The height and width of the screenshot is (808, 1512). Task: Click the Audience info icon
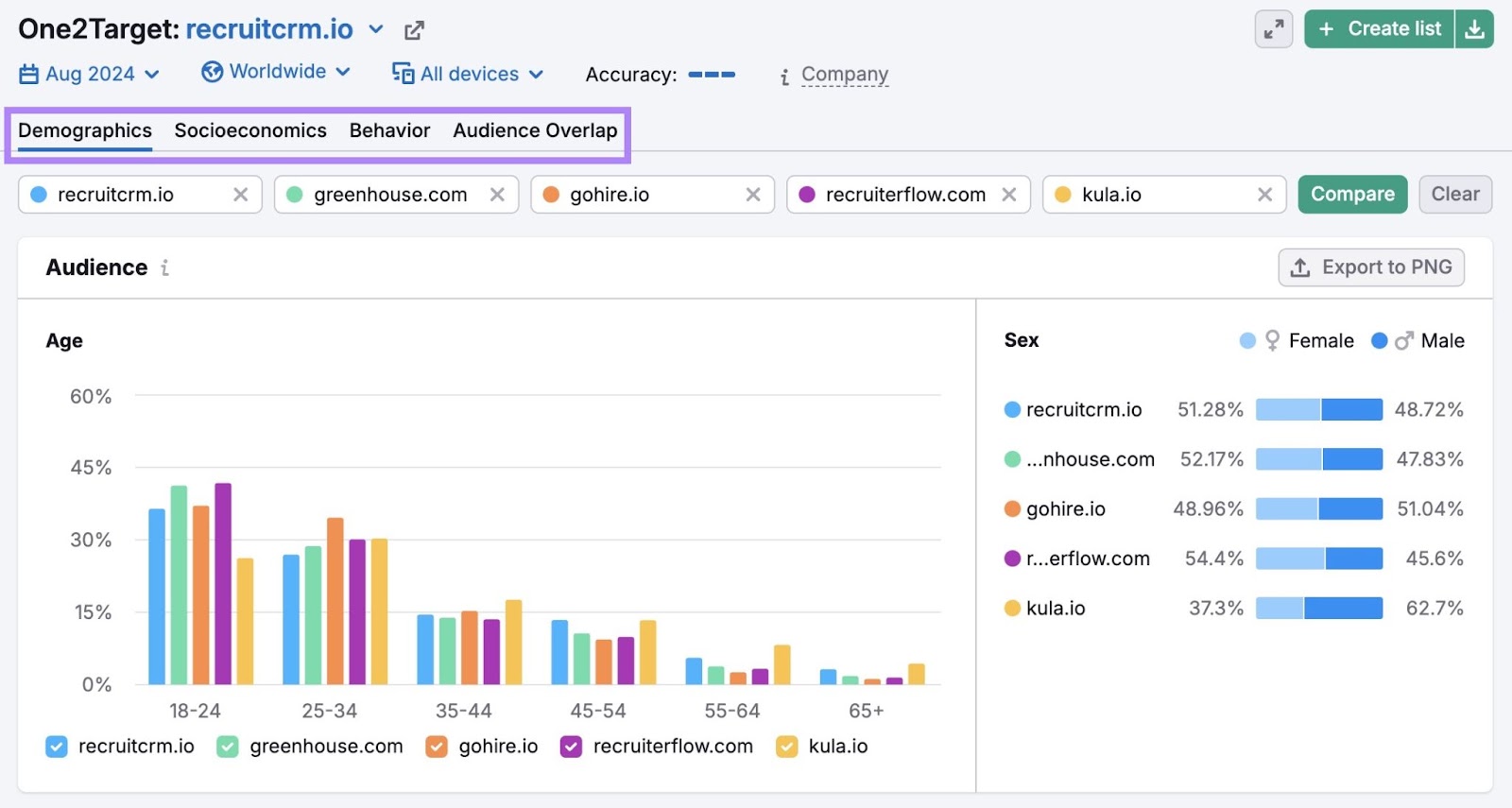tap(164, 268)
